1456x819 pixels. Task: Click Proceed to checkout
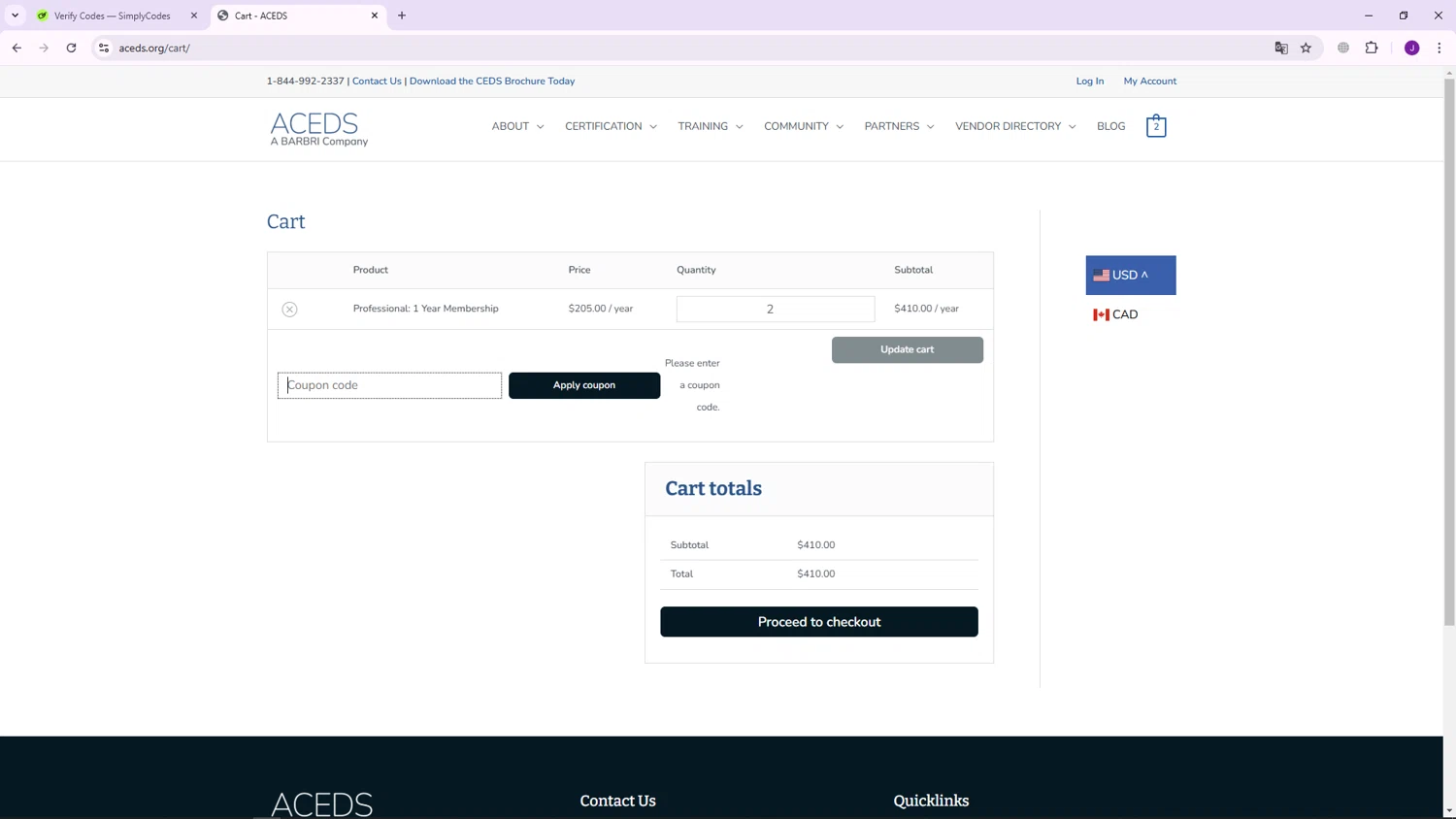(x=819, y=622)
